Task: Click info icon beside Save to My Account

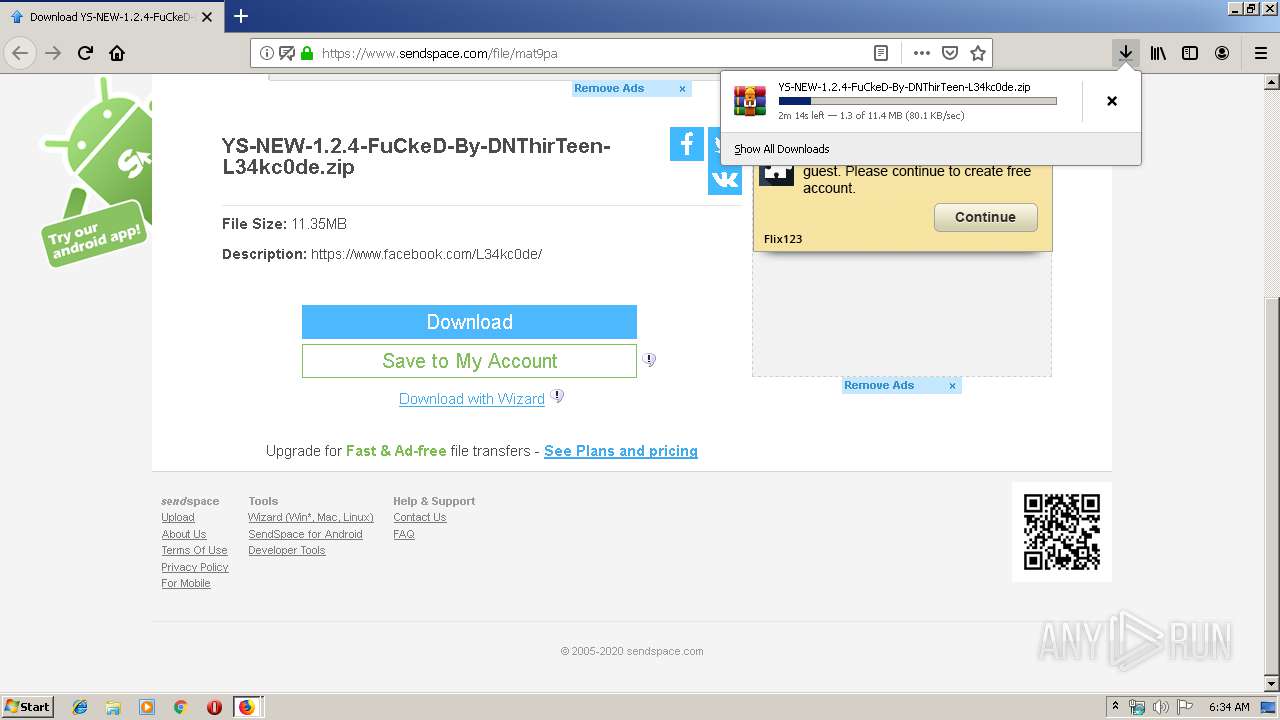Action: coord(649,359)
